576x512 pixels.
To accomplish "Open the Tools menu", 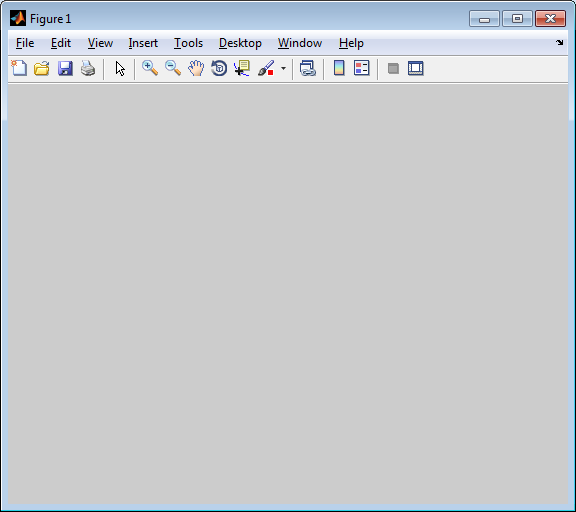I will tap(188, 43).
